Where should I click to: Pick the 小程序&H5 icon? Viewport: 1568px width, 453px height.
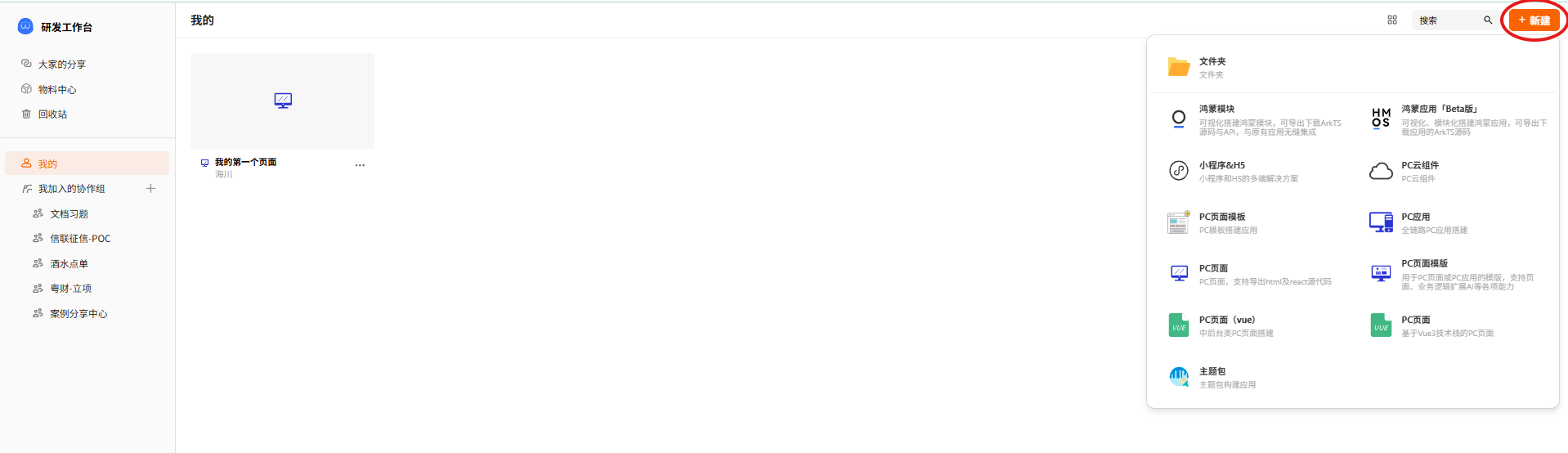pos(1178,171)
